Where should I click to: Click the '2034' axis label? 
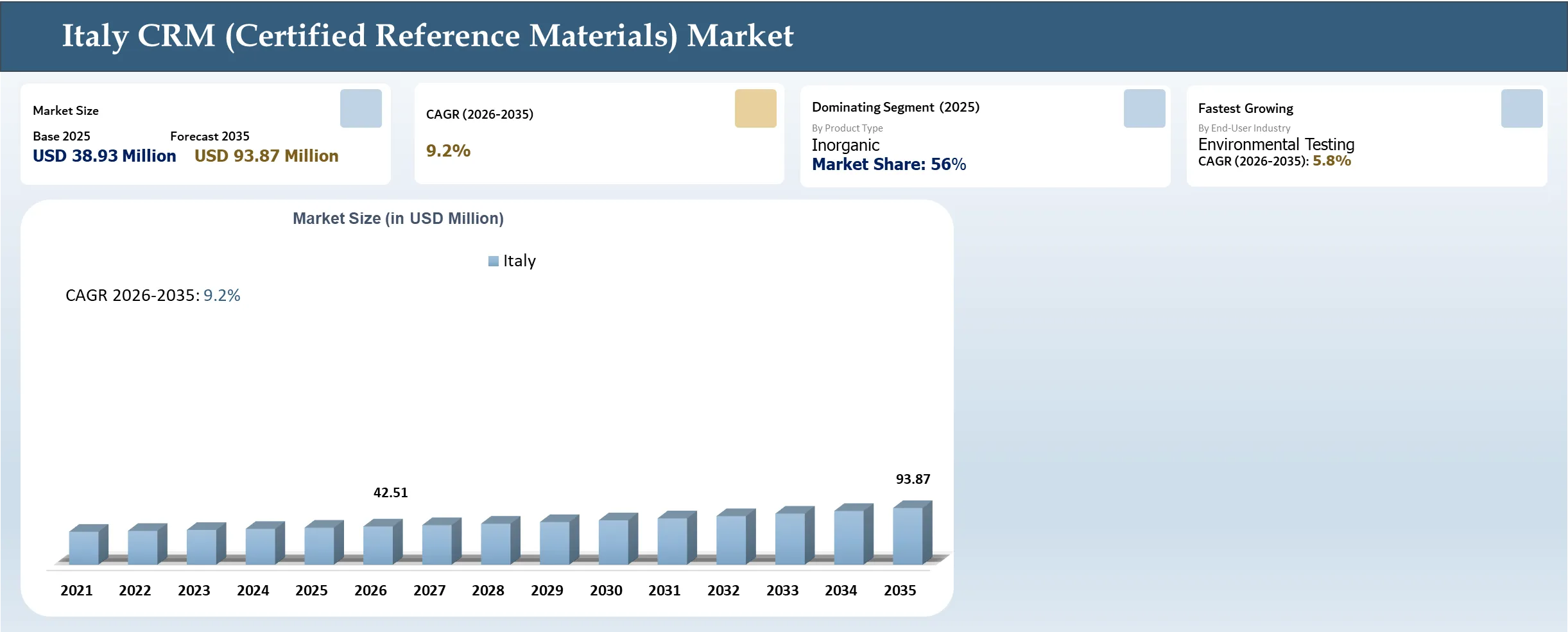(841, 590)
